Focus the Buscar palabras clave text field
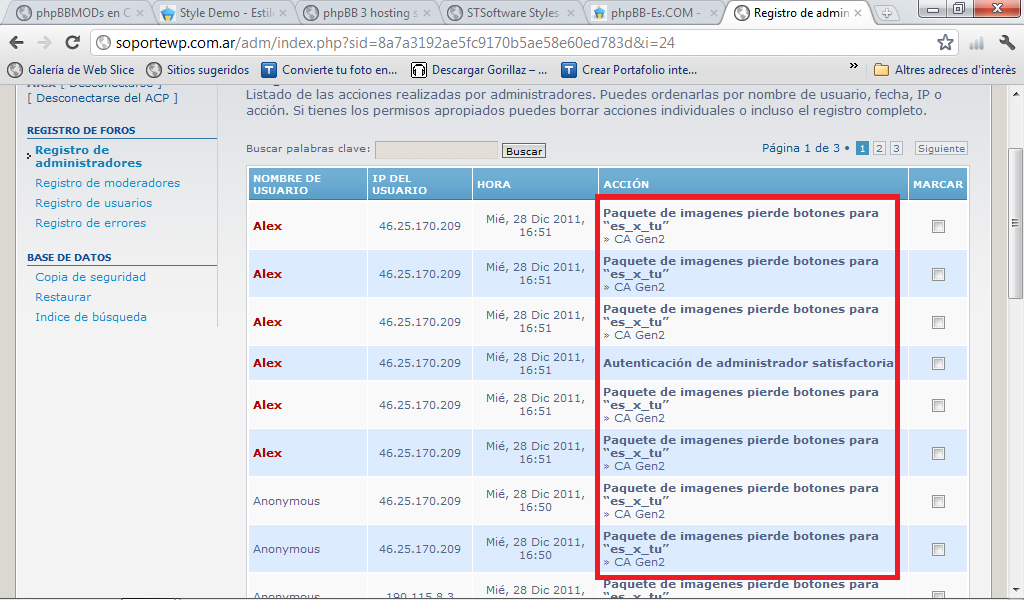Viewport: 1024px width, 600px height. (x=436, y=150)
